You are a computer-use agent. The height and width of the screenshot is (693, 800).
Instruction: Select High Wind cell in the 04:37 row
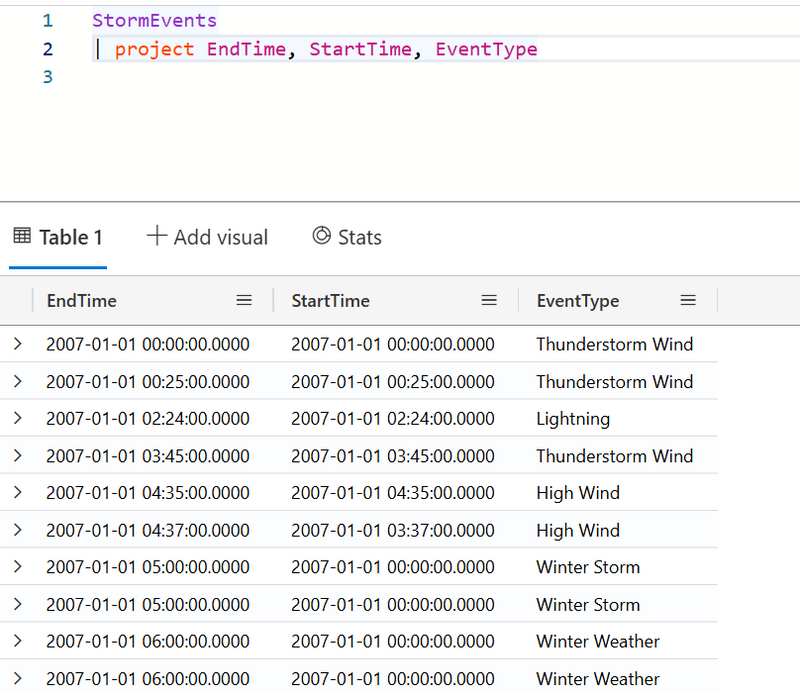click(x=578, y=531)
